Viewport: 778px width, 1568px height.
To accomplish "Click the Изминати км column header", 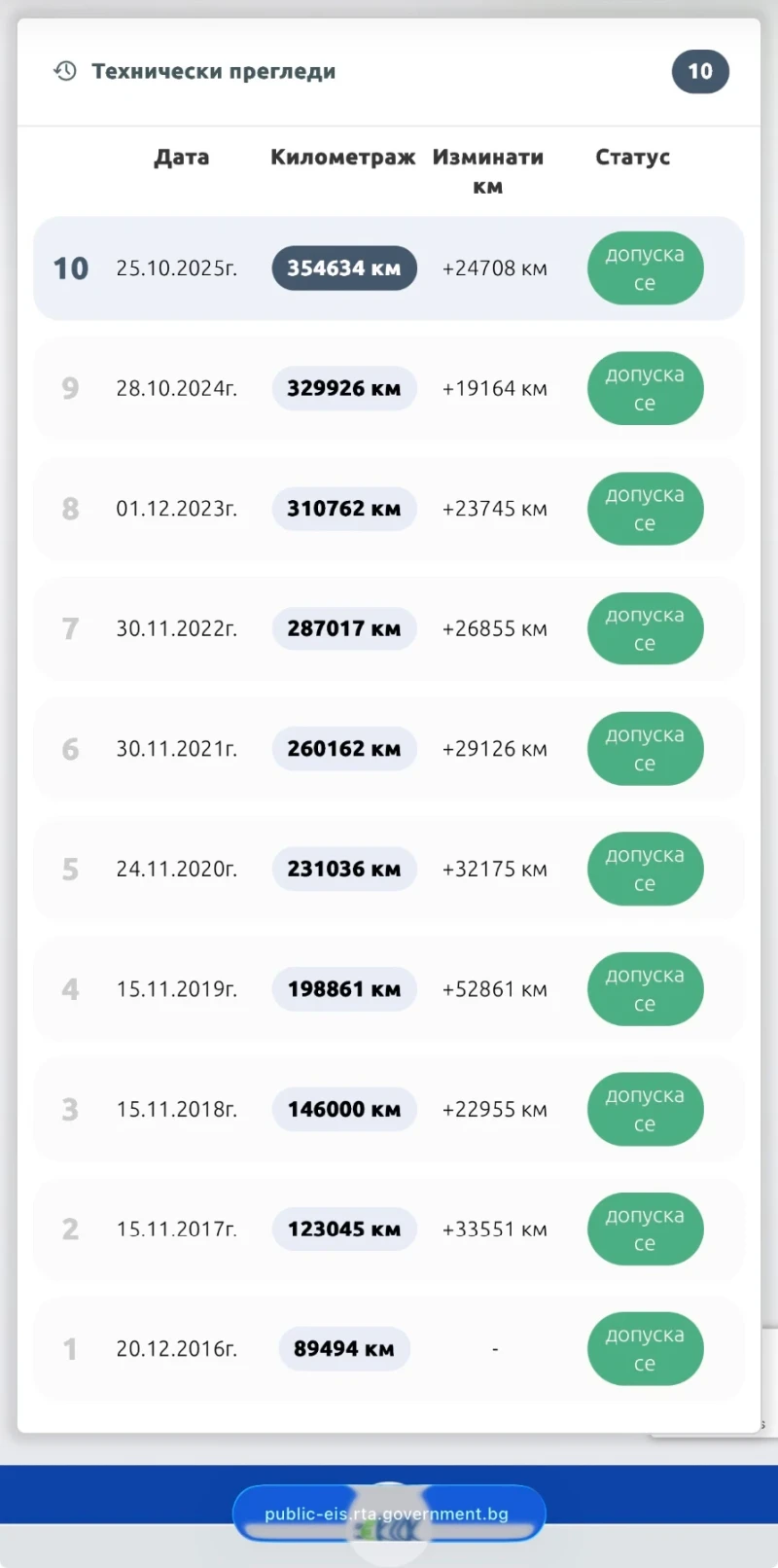I will click(x=488, y=171).
